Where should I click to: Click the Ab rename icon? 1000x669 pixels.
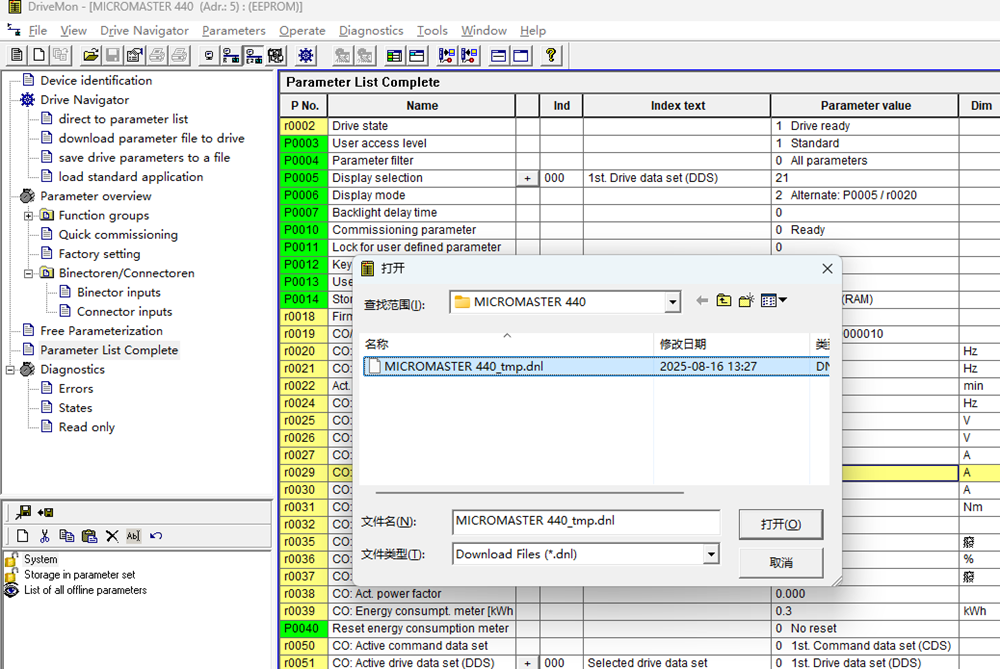(133, 536)
